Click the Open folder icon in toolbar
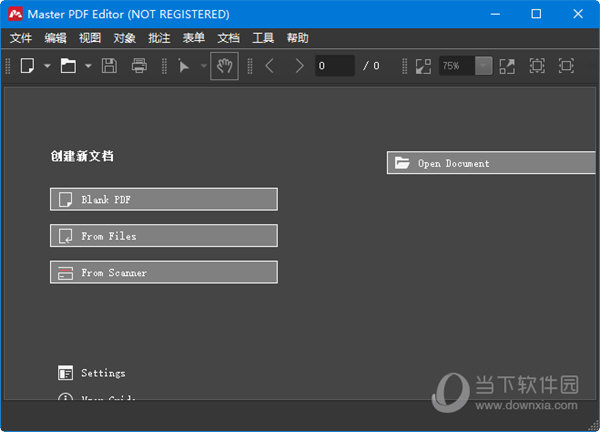This screenshot has width=600, height=432. (x=68, y=66)
